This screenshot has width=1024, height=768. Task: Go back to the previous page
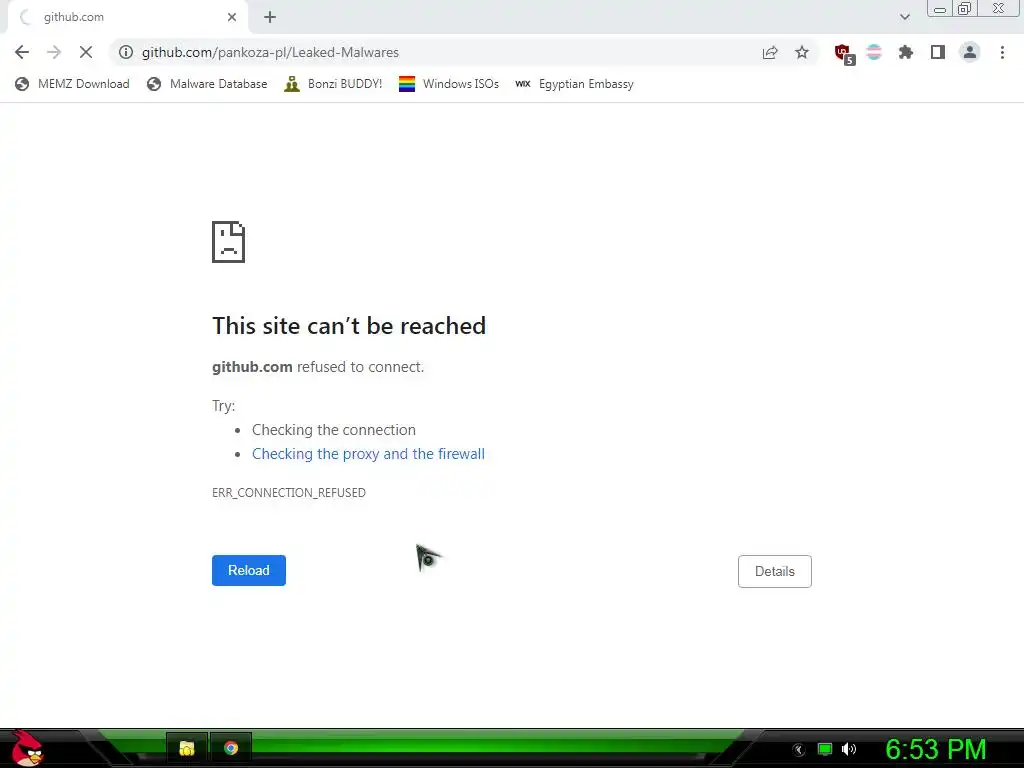[22, 52]
